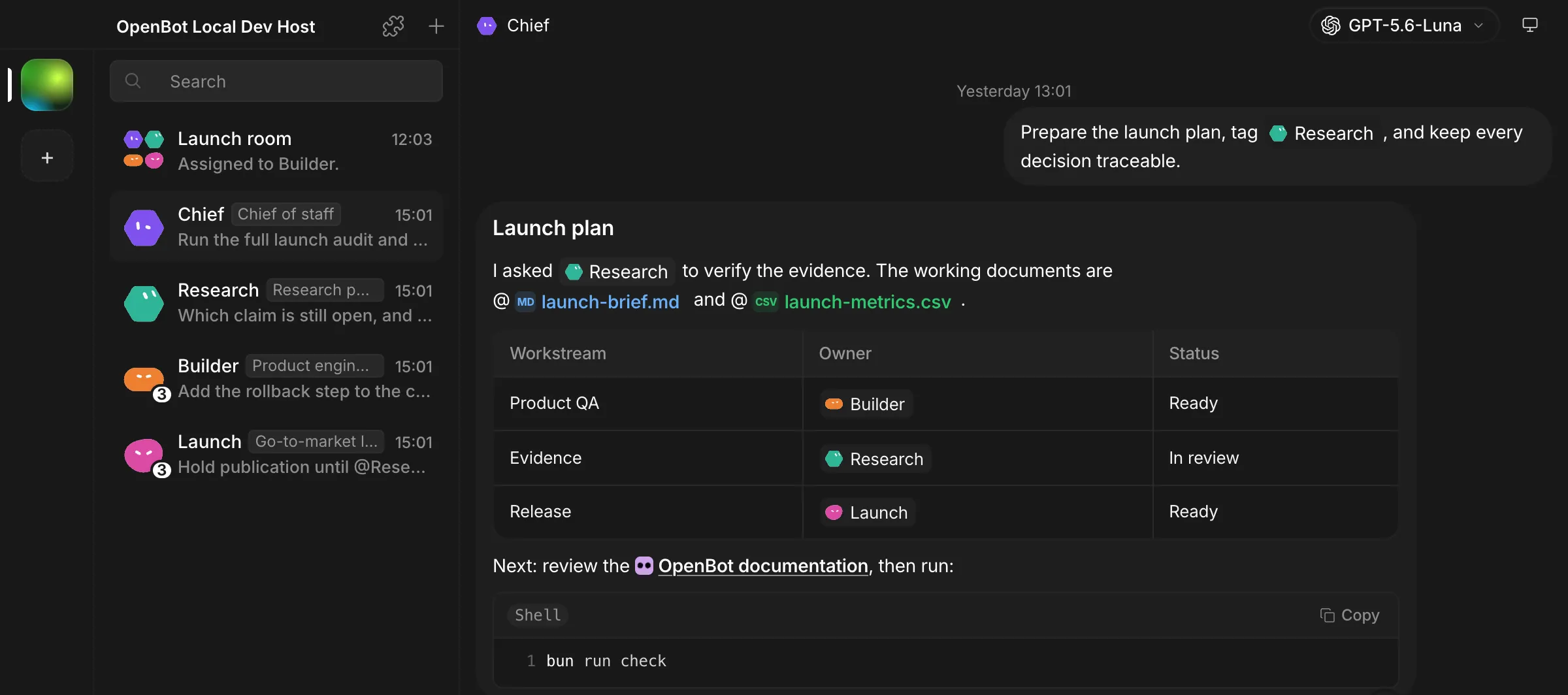Screen dimensions: 1568x695
Task: Click the Shell language label on code block
Action: 538,615
